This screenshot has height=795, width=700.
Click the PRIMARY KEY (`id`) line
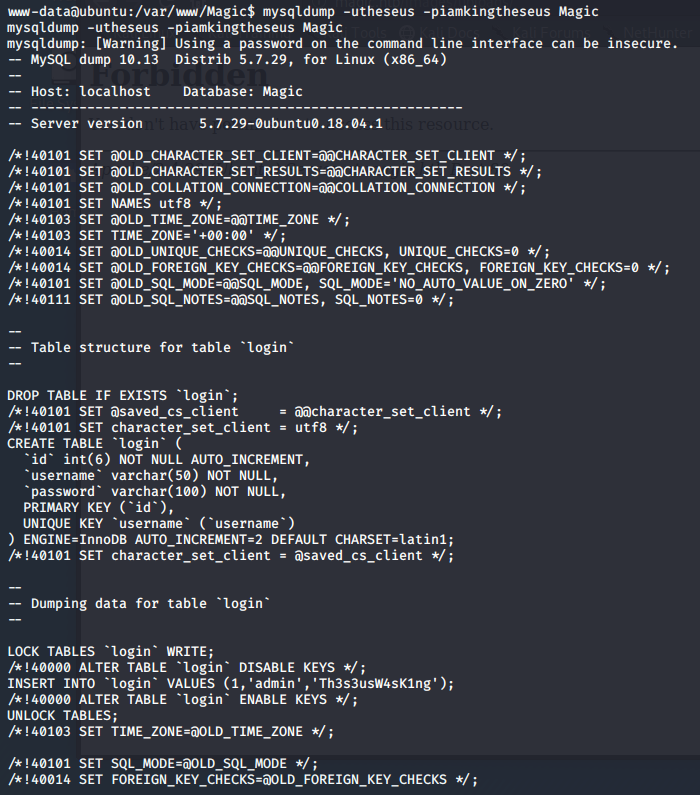[x=98, y=508]
